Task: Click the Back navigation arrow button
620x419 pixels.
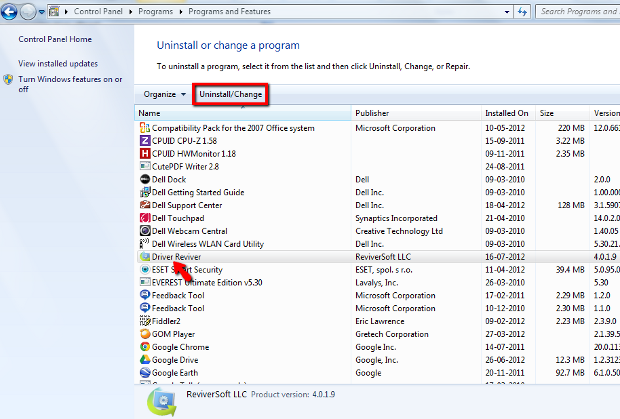Action: [9, 11]
